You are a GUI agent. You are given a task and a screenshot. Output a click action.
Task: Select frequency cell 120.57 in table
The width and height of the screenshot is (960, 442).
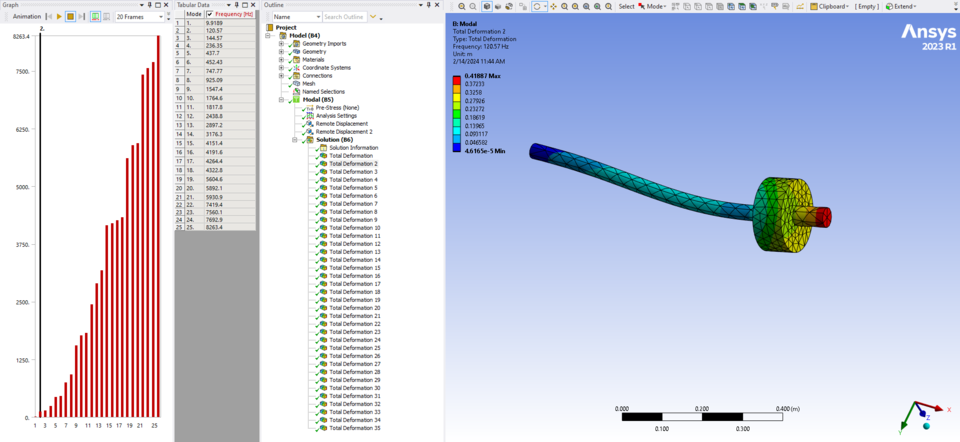[x=230, y=30]
